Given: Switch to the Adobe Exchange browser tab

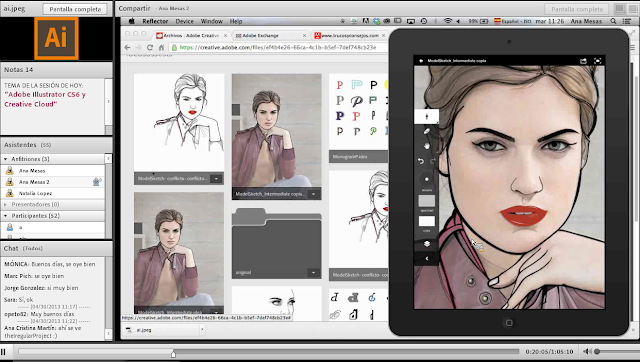Looking at the screenshot, I should [x=270, y=36].
